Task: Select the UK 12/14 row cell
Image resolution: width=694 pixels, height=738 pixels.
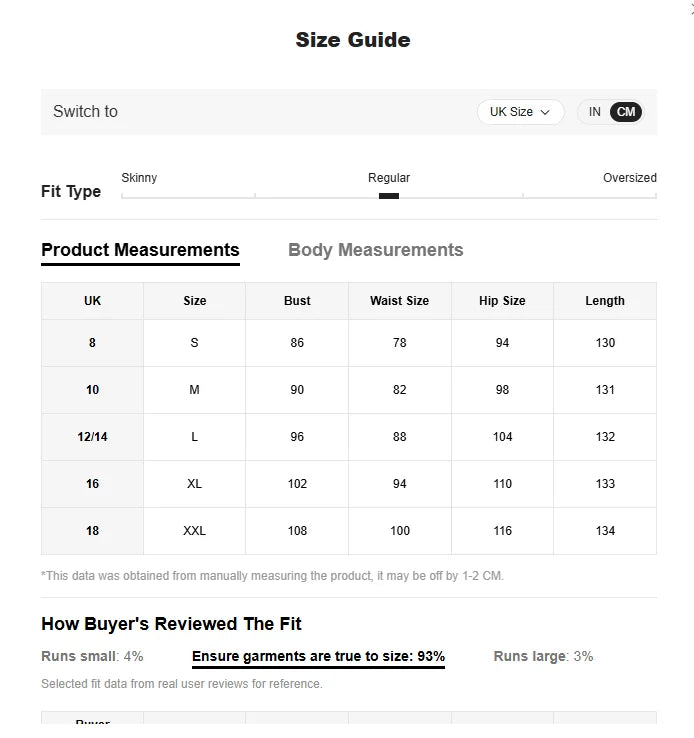Action: pos(92,437)
